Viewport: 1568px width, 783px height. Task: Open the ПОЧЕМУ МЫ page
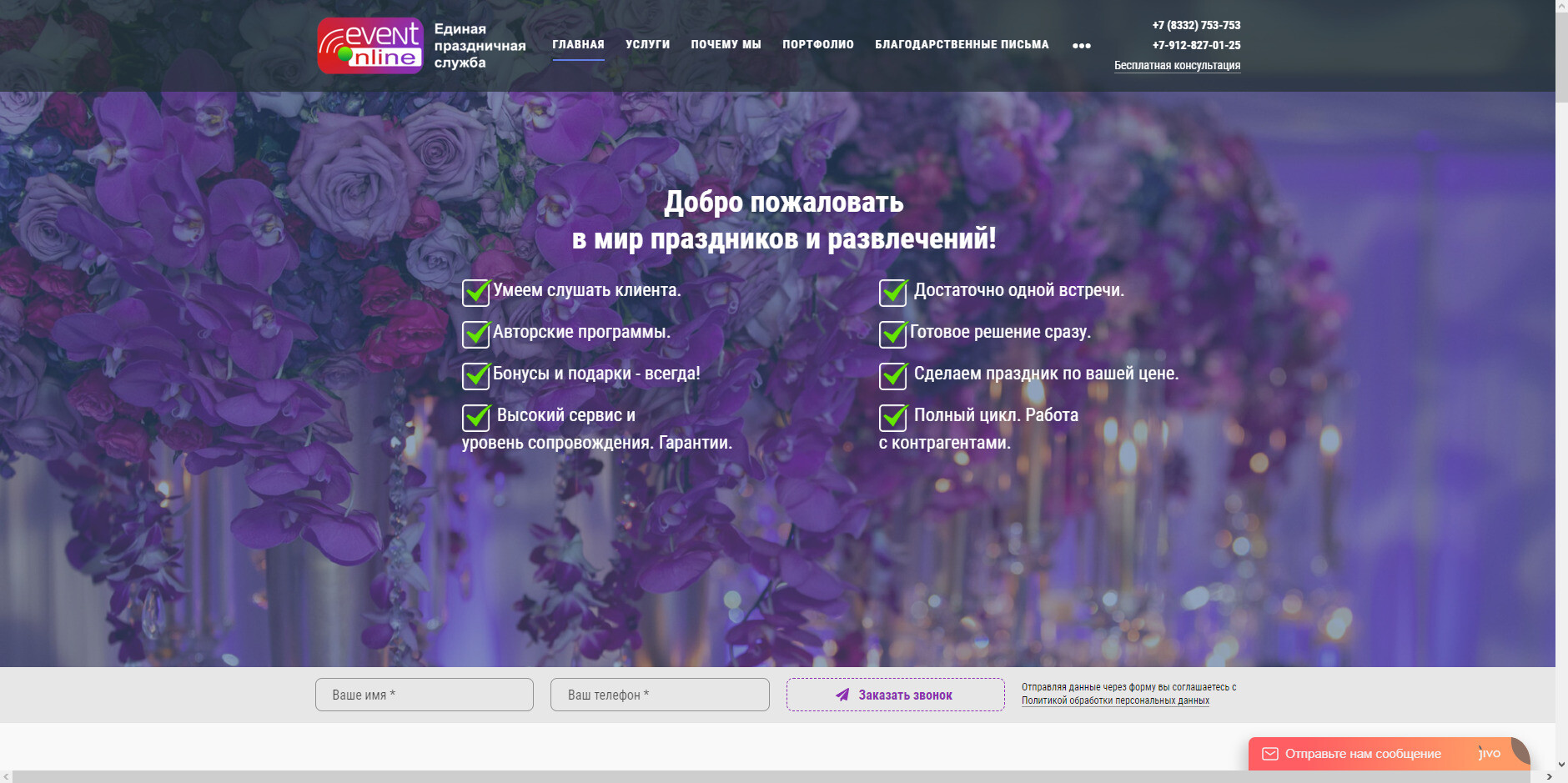(726, 45)
